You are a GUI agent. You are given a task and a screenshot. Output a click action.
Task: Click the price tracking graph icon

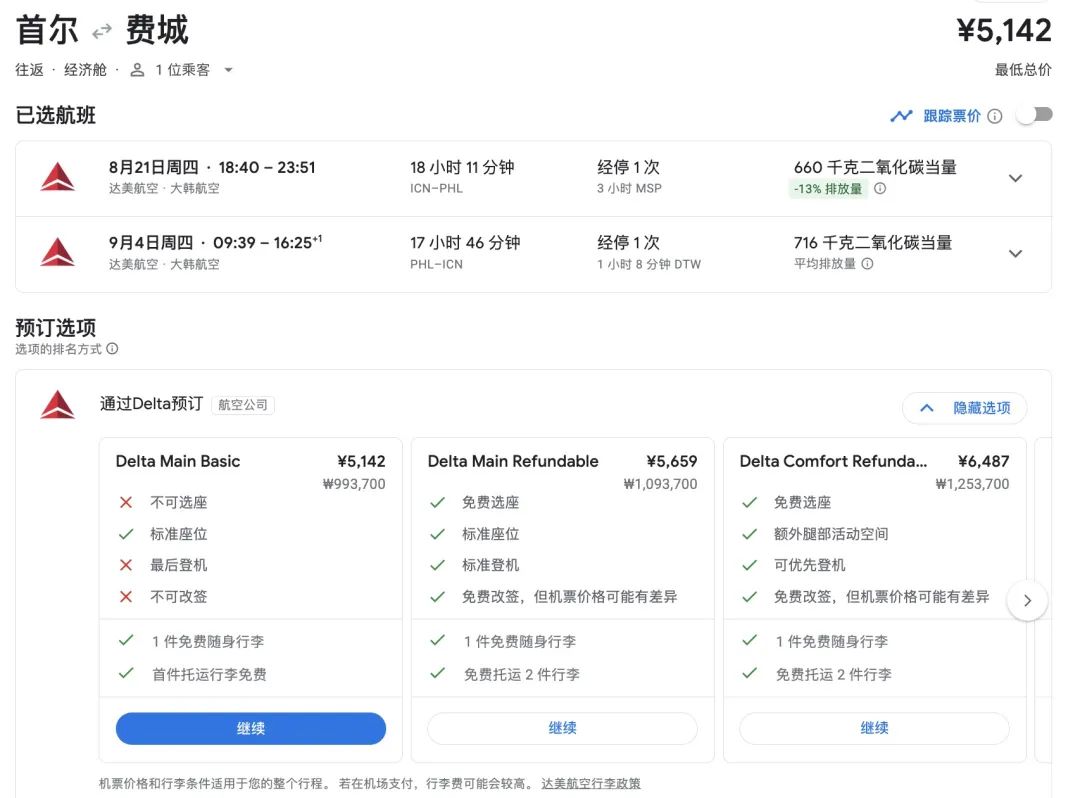[x=901, y=116]
